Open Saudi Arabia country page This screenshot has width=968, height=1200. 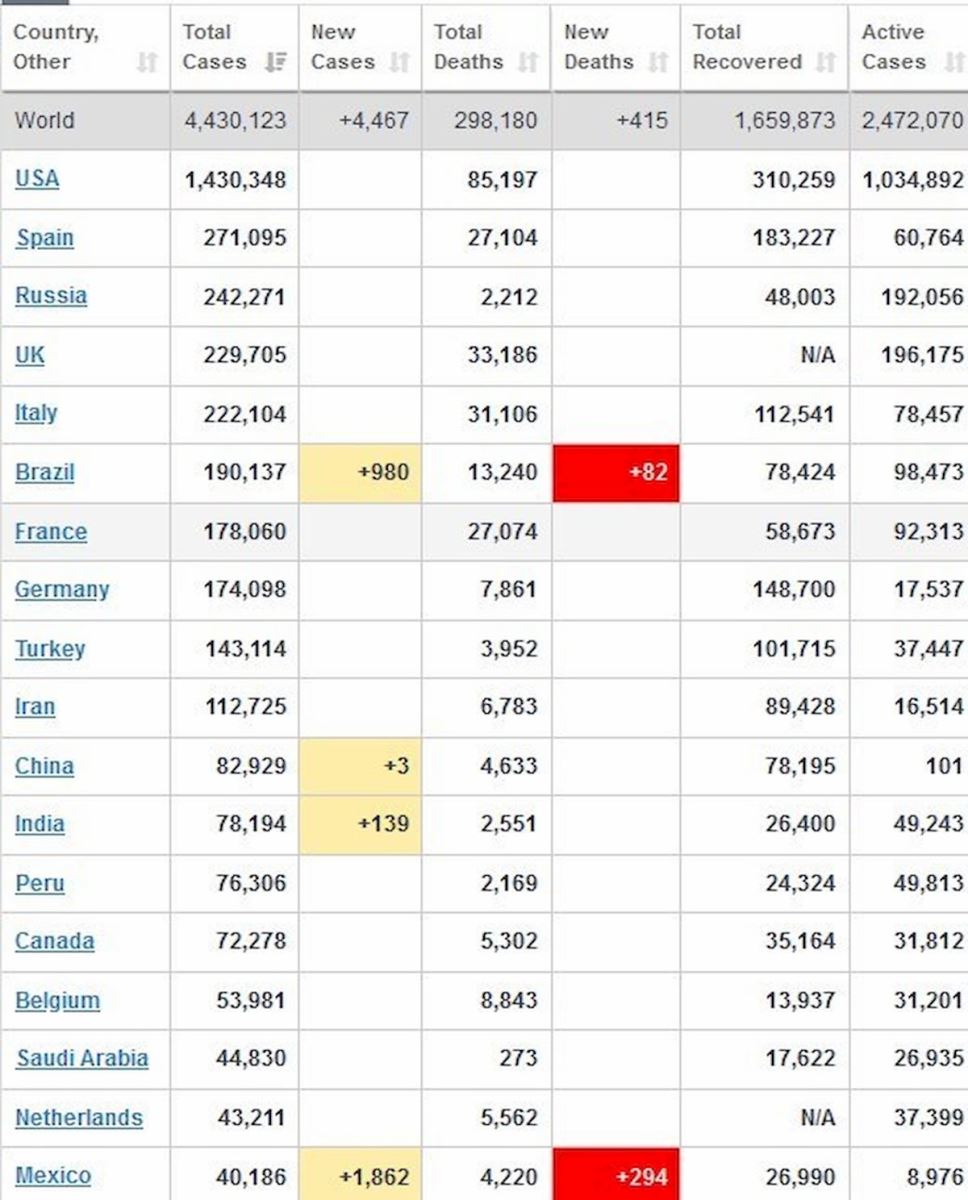click(82, 1058)
